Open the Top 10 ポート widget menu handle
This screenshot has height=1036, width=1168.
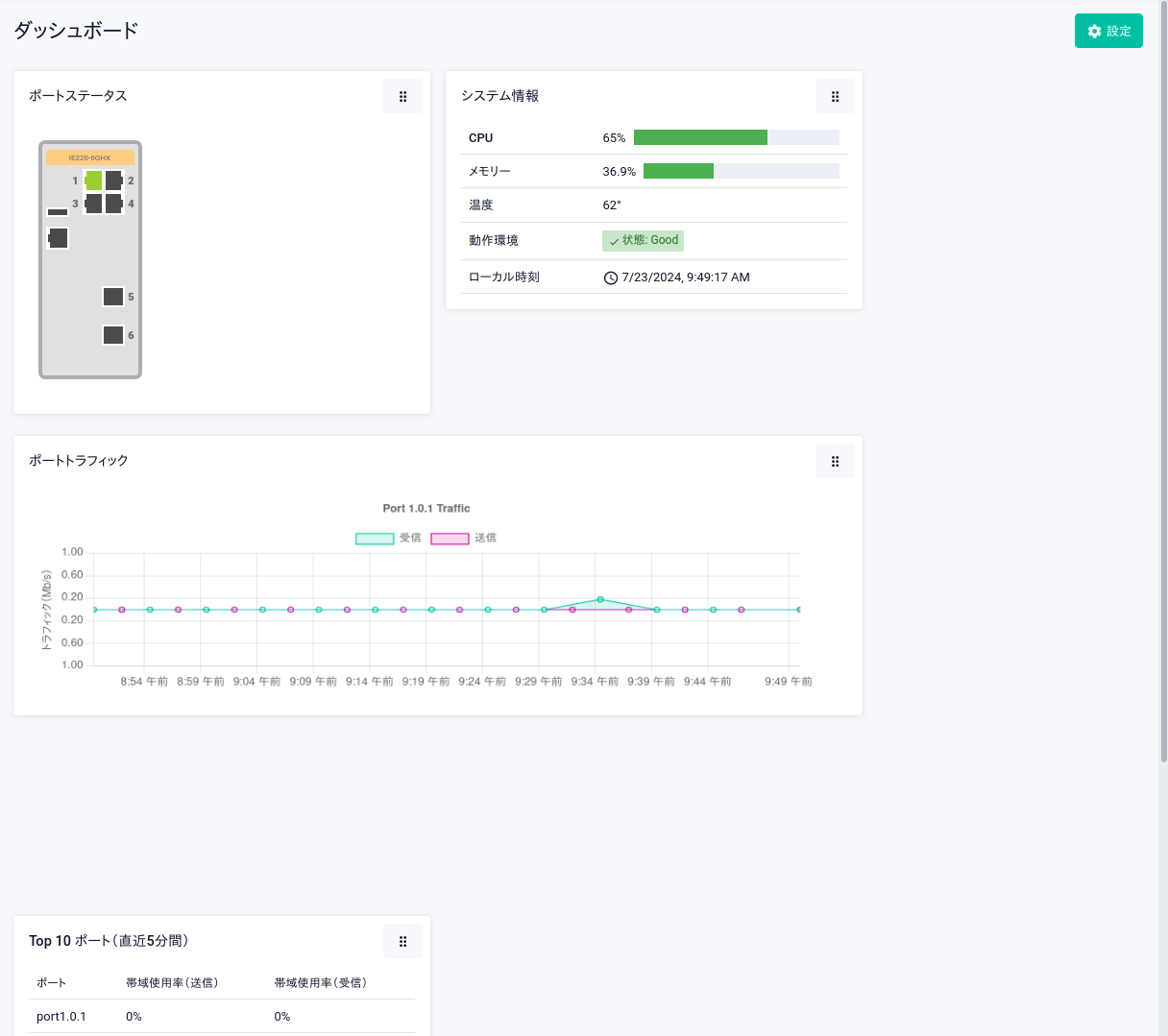coord(402,941)
